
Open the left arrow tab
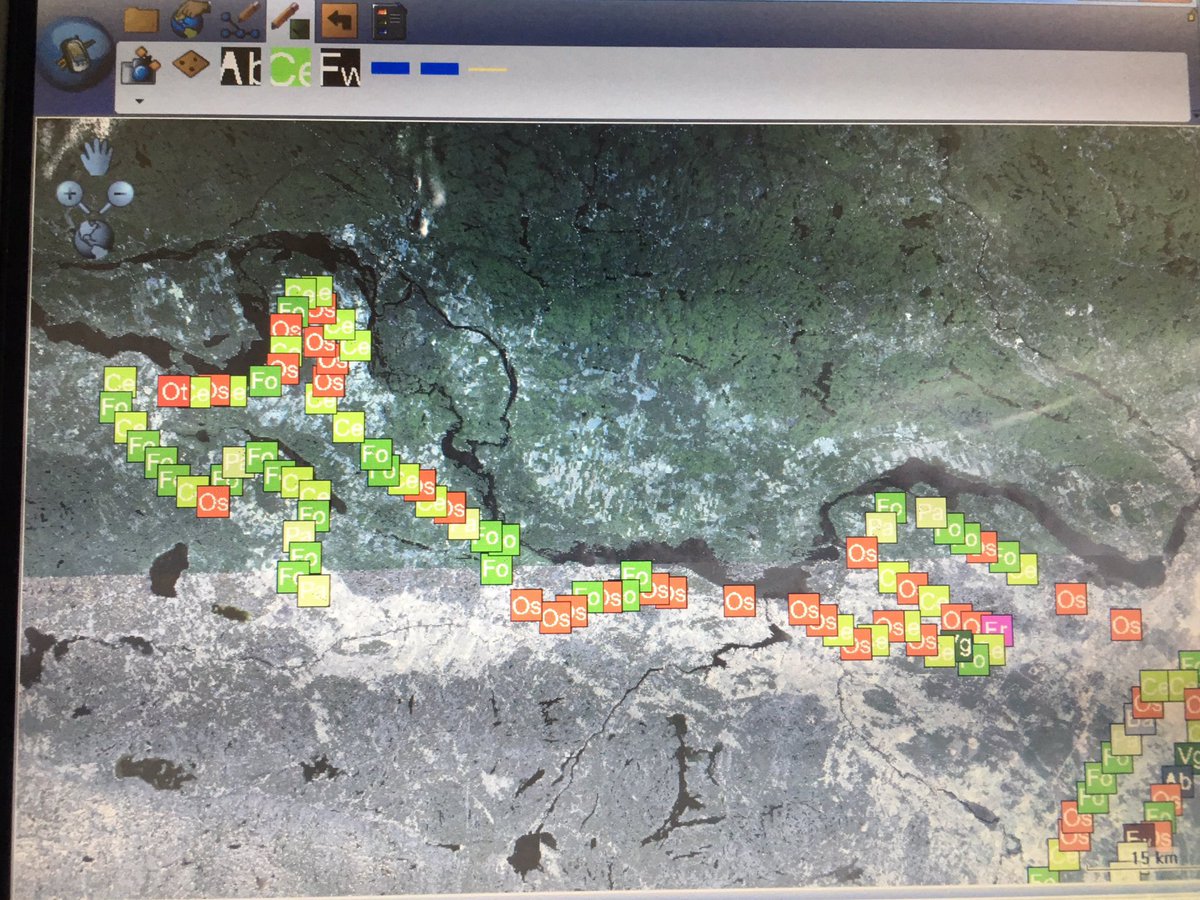tap(340, 19)
